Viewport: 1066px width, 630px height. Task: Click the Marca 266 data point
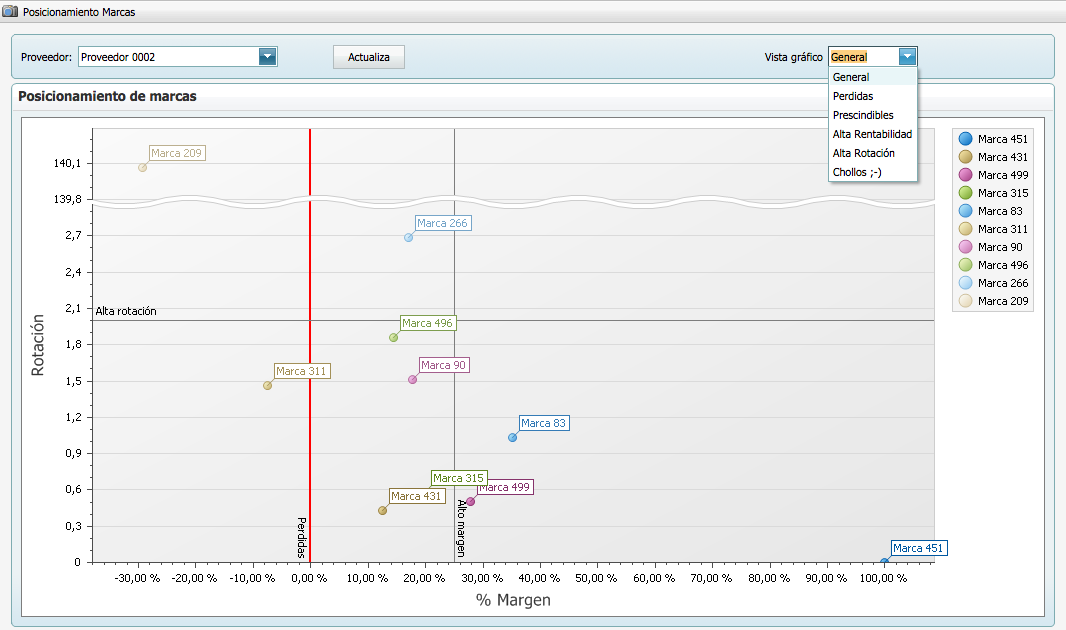pyautogui.click(x=408, y=237)
